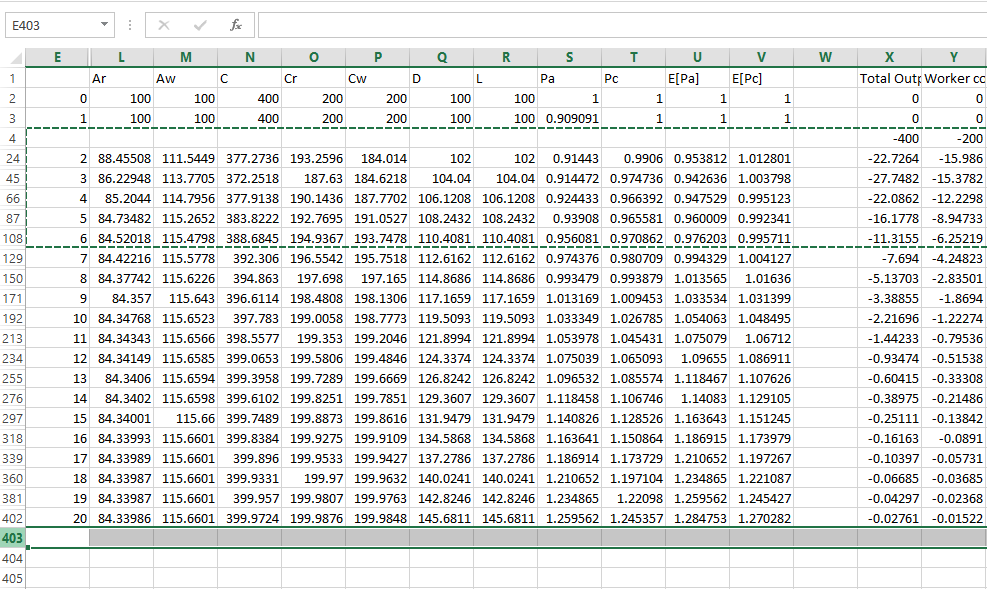Click the 'Cr' header cell
Viewport: 987px width, 589px height.
(313, 79)
